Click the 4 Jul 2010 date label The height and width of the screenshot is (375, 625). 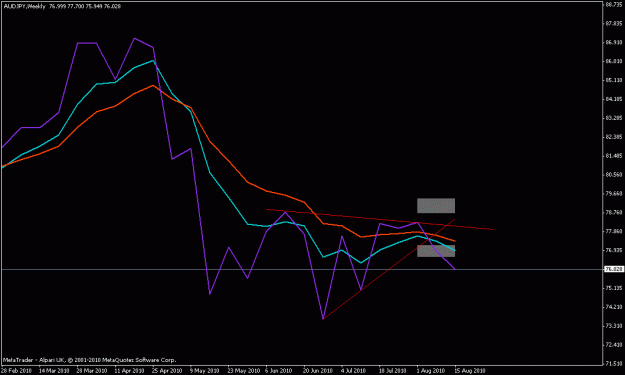(x=354, y=371)
